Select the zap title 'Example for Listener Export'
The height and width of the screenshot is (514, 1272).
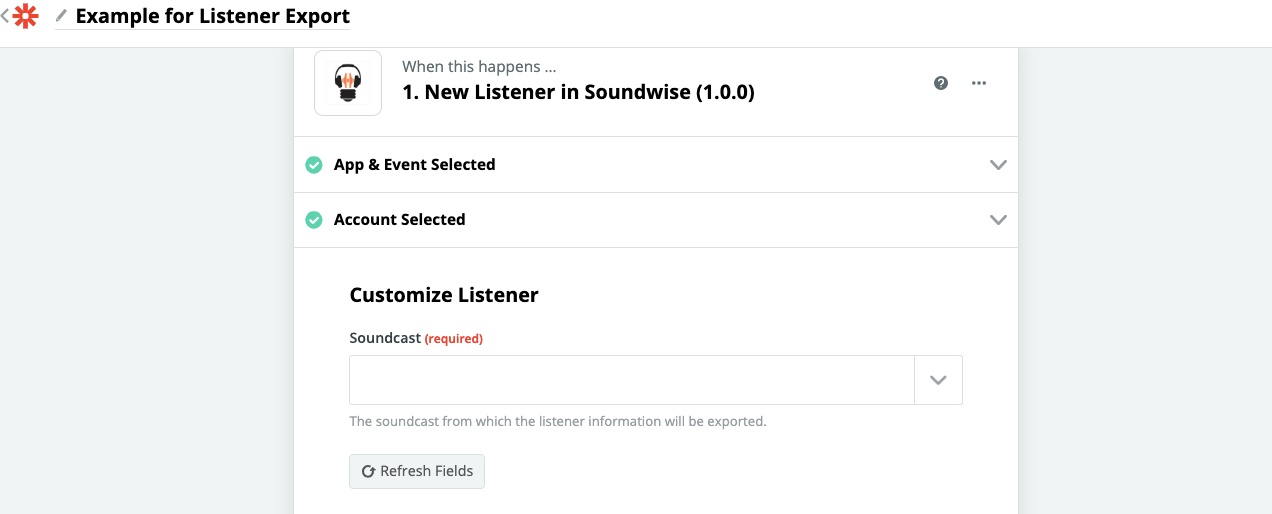click(213, 16)
